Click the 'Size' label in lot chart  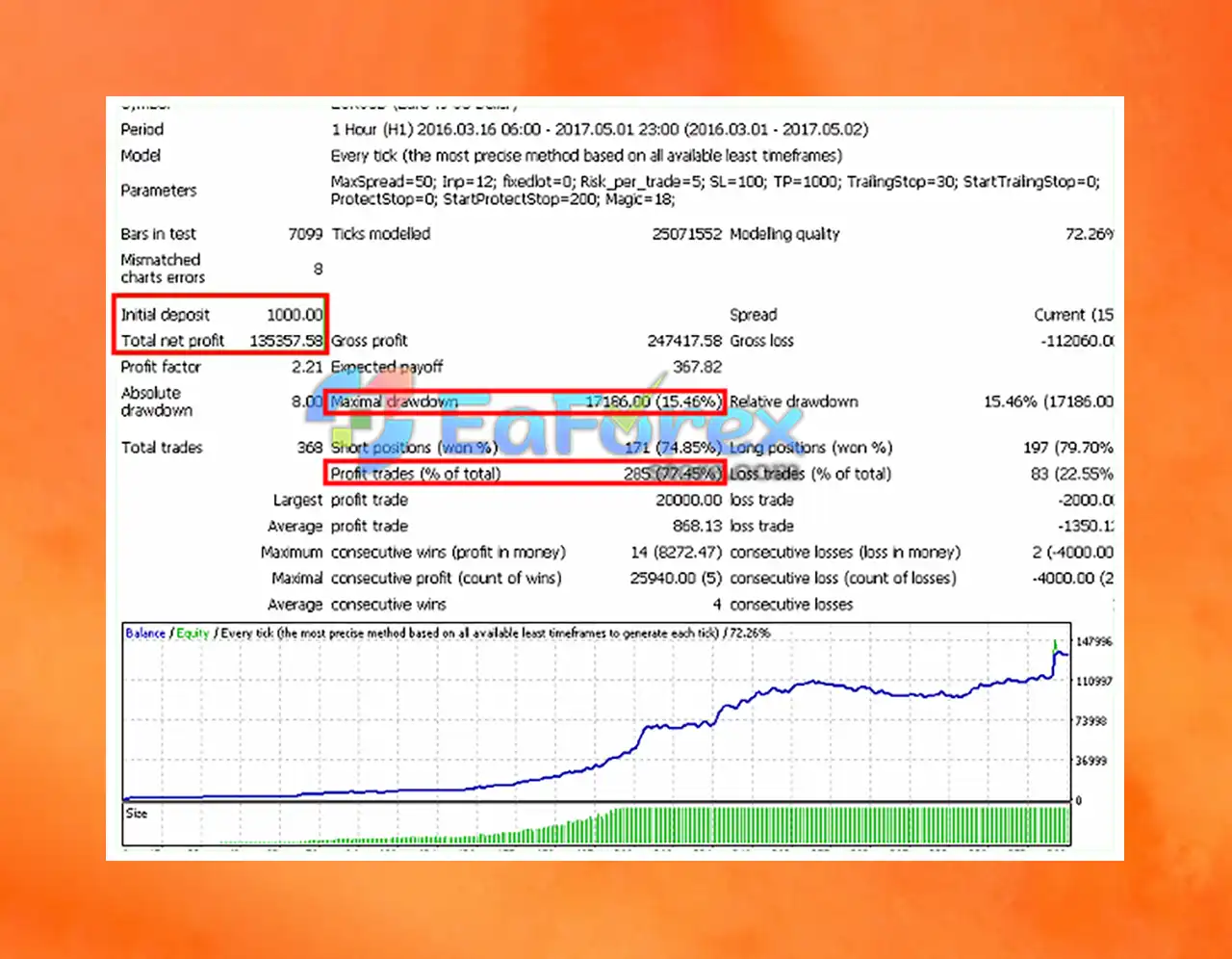pyautogui.click(x=137, y=813)
